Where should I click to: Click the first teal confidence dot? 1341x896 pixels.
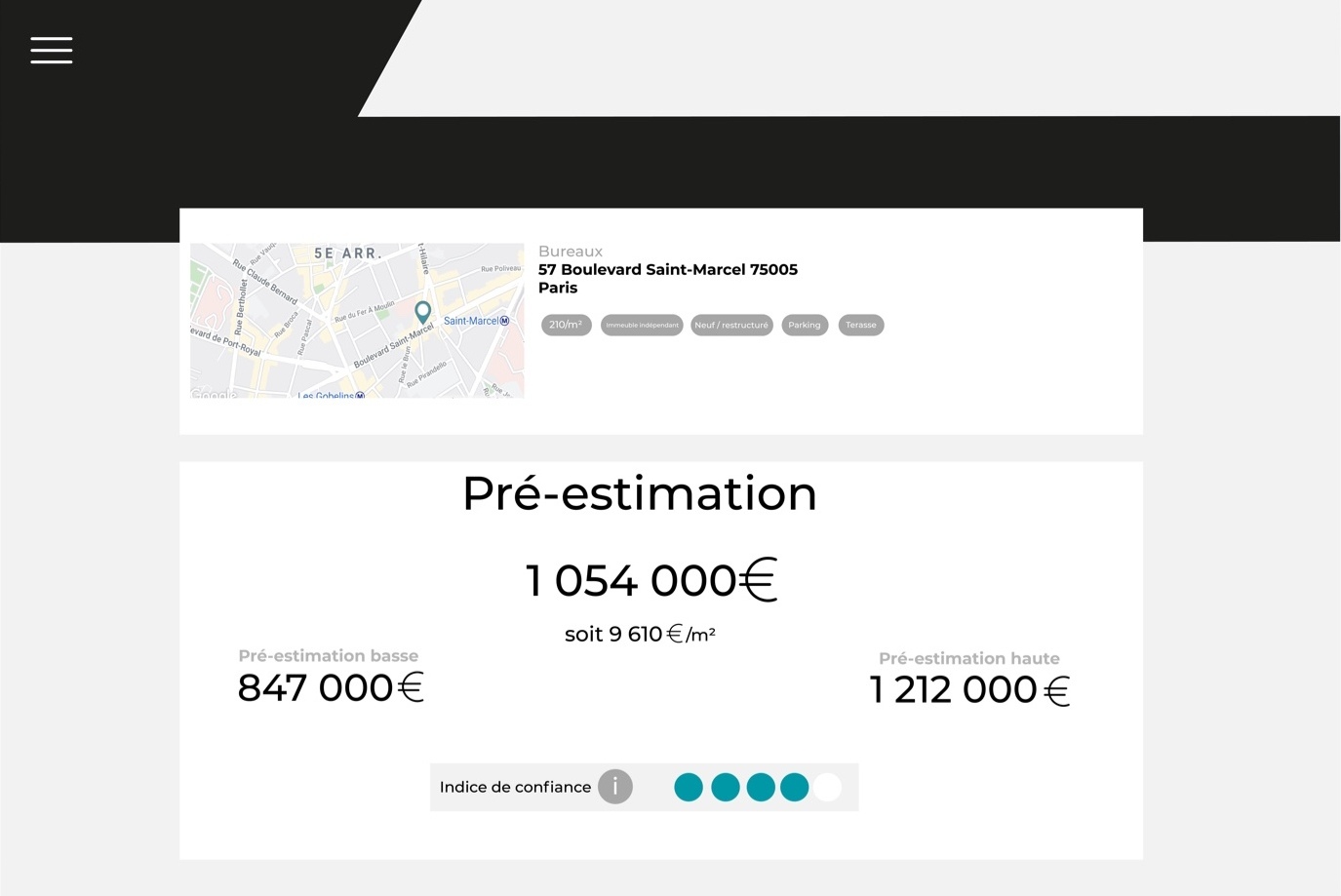689,787
